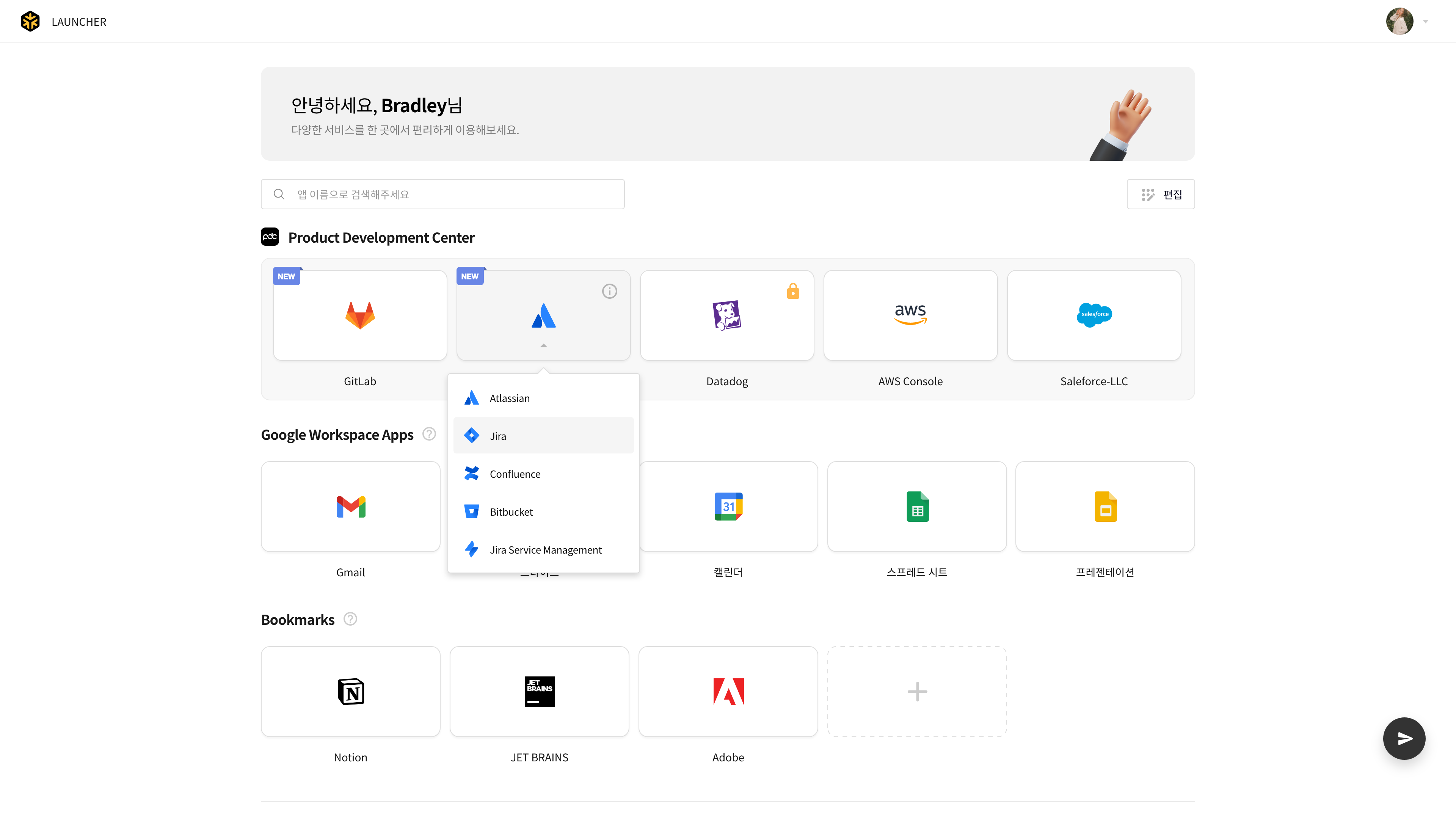
Task: Open Google Sheets tile
Action: [x=917, y=507]
